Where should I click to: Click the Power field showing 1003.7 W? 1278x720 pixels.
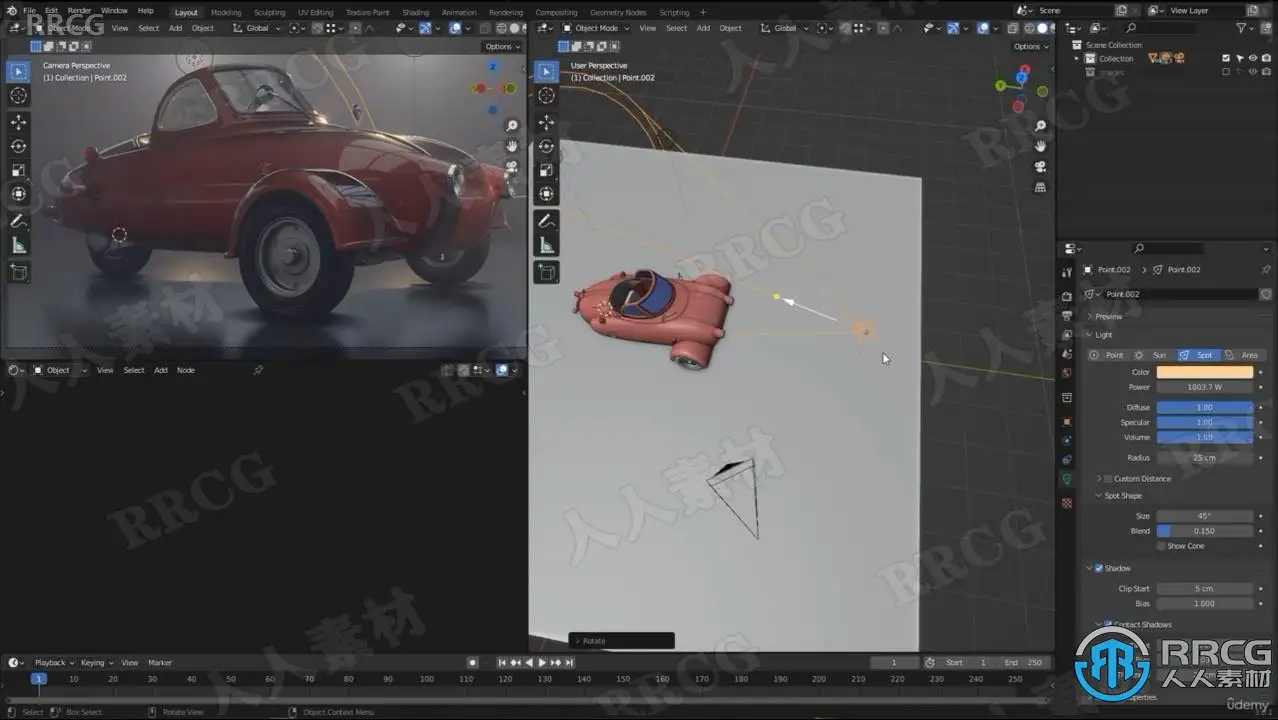pos(1204,387)
